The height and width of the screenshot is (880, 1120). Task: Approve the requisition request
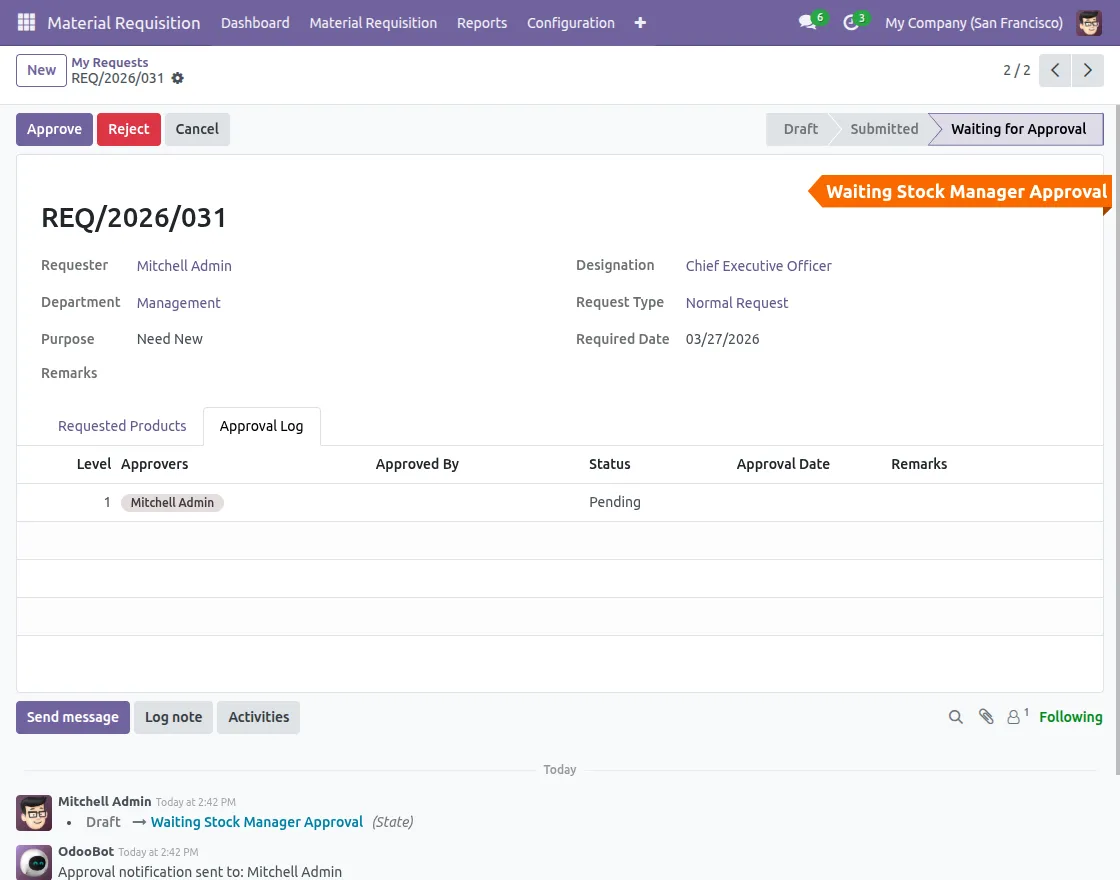tap(54, 129)
